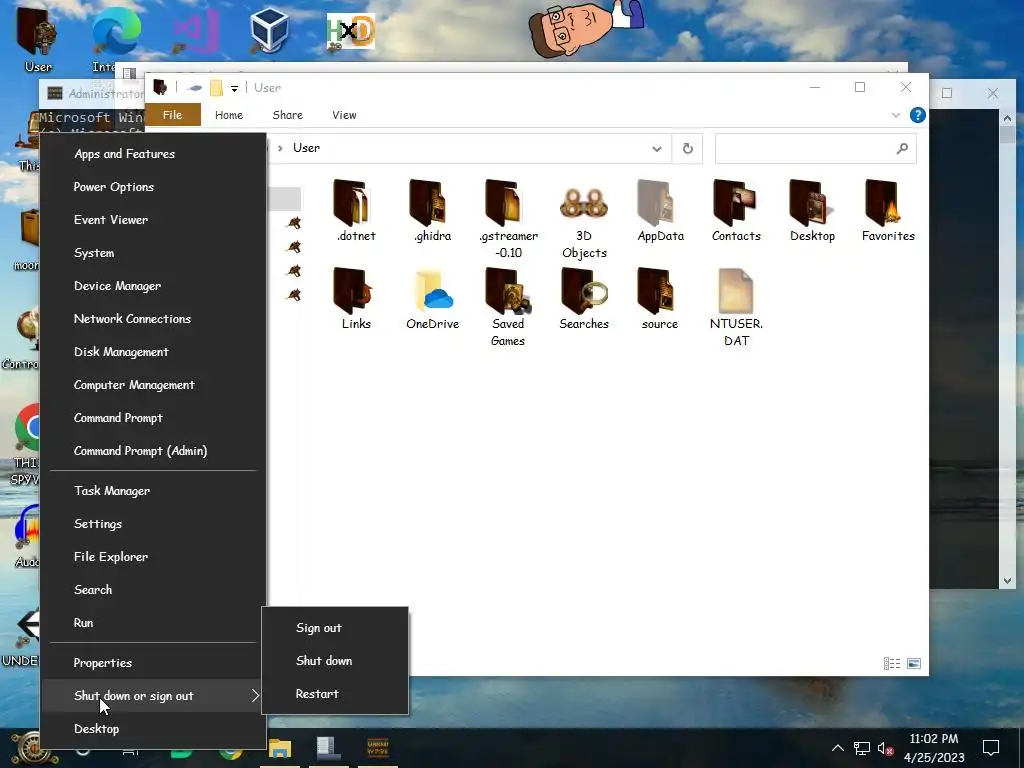Screen dimensions: 1024x768
Task: Switch to details view layout
Action: [891, 664]
